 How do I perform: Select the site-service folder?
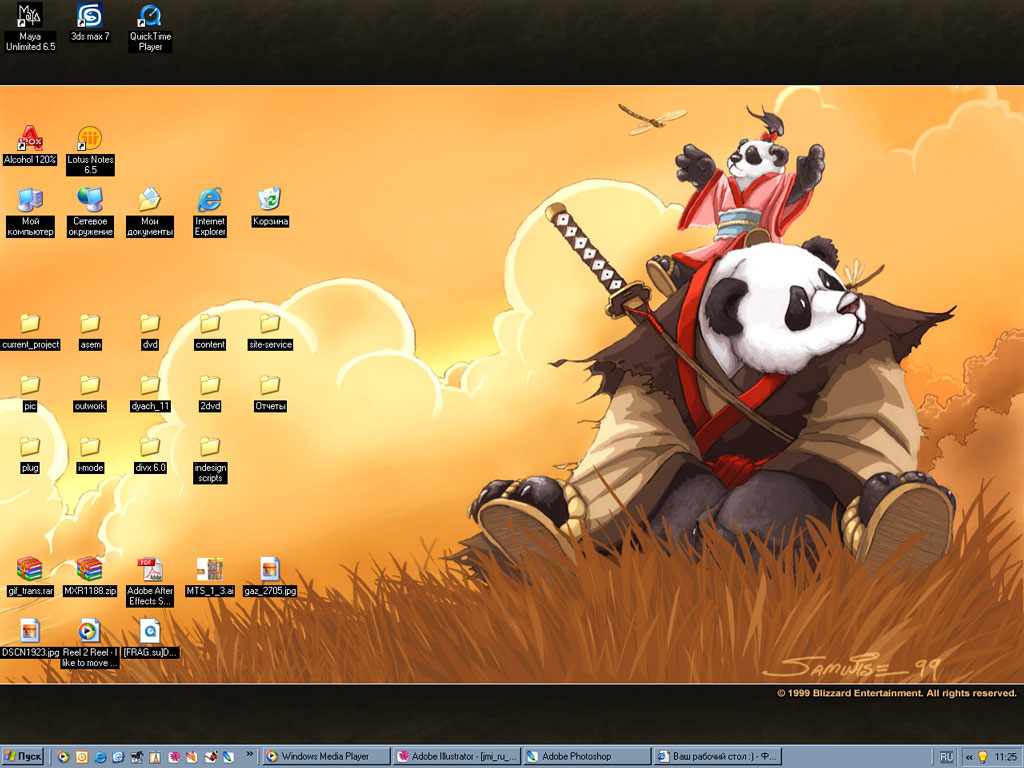270,332
